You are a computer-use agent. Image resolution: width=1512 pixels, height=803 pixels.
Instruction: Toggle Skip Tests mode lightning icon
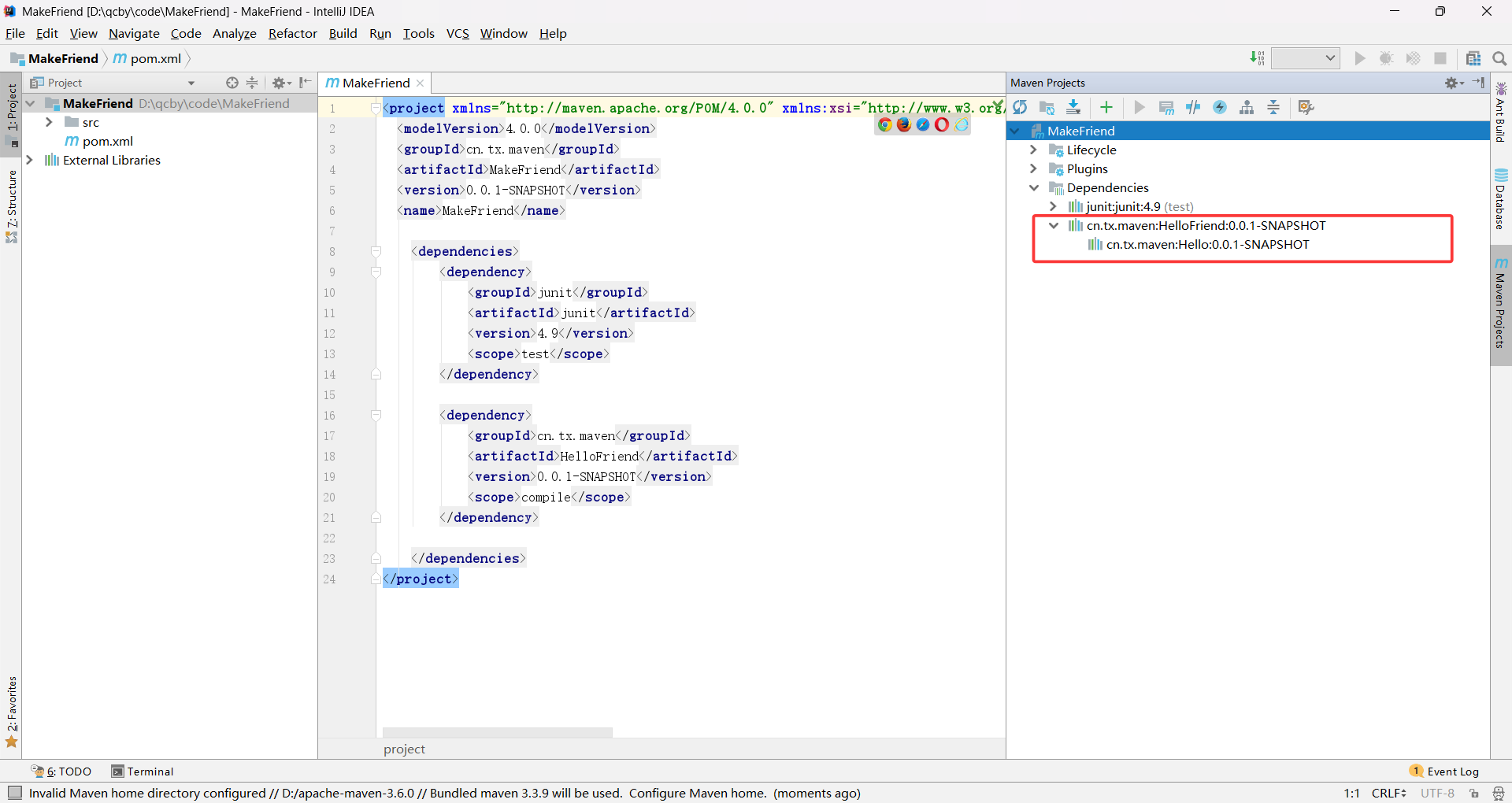point(1220,107)
